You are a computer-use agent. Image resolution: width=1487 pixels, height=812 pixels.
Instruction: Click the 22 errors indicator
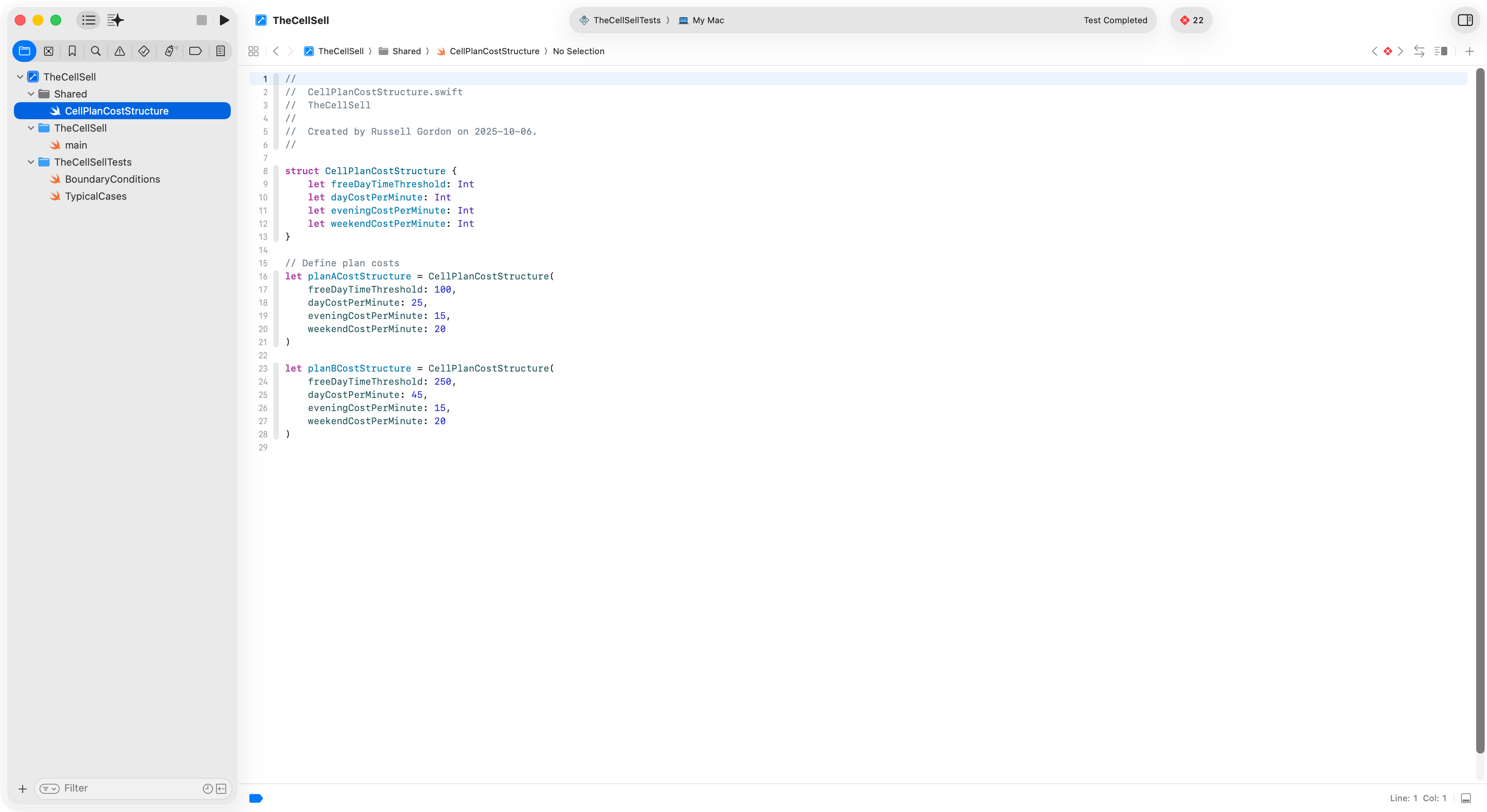1192,20
